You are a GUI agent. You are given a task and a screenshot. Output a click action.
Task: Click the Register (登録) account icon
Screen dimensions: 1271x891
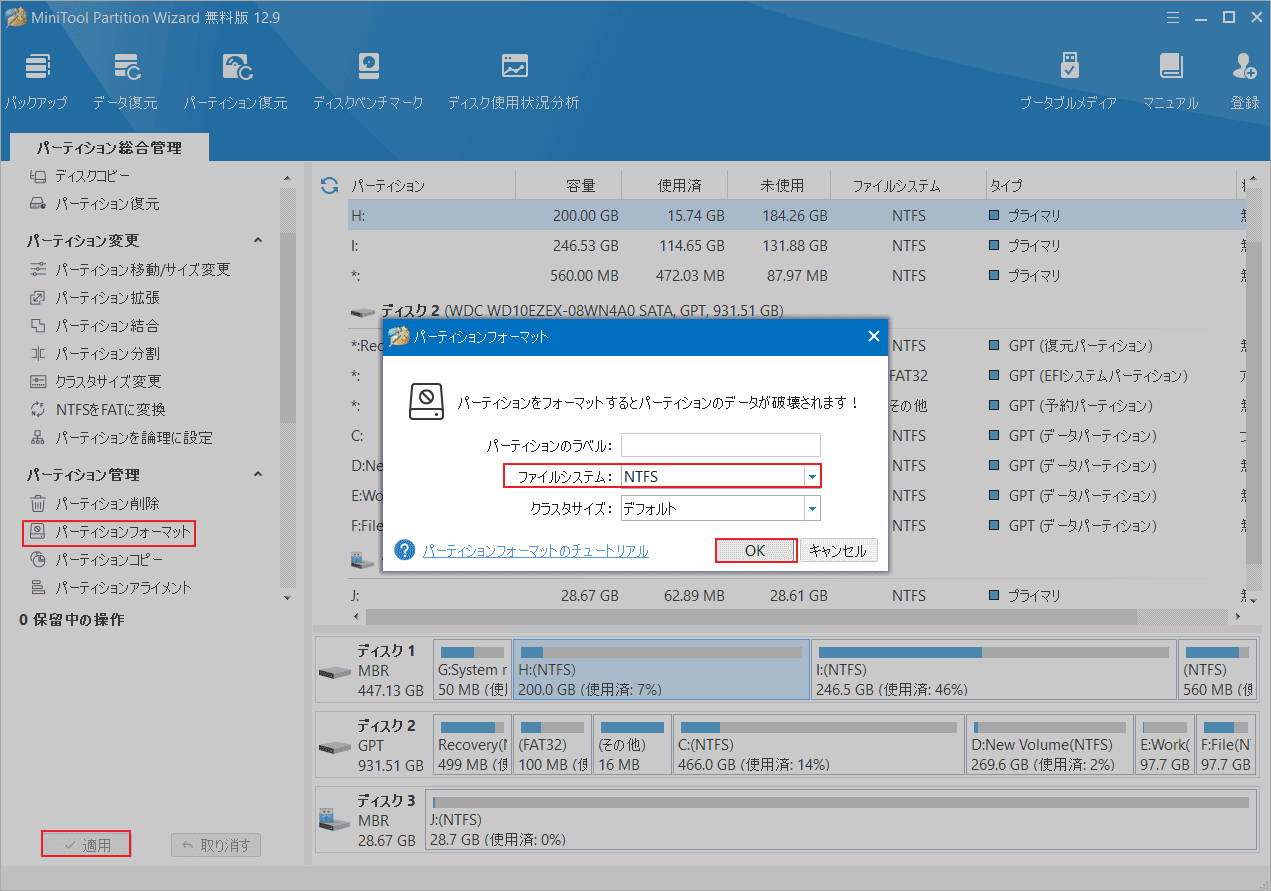tap(1245, 80)
